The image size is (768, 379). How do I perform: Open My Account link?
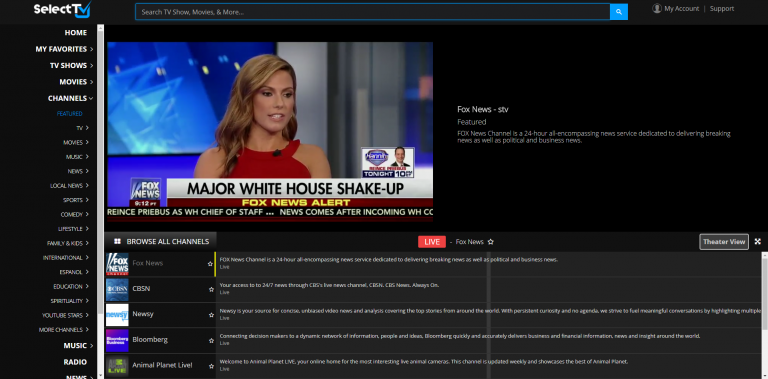[682, 8]
